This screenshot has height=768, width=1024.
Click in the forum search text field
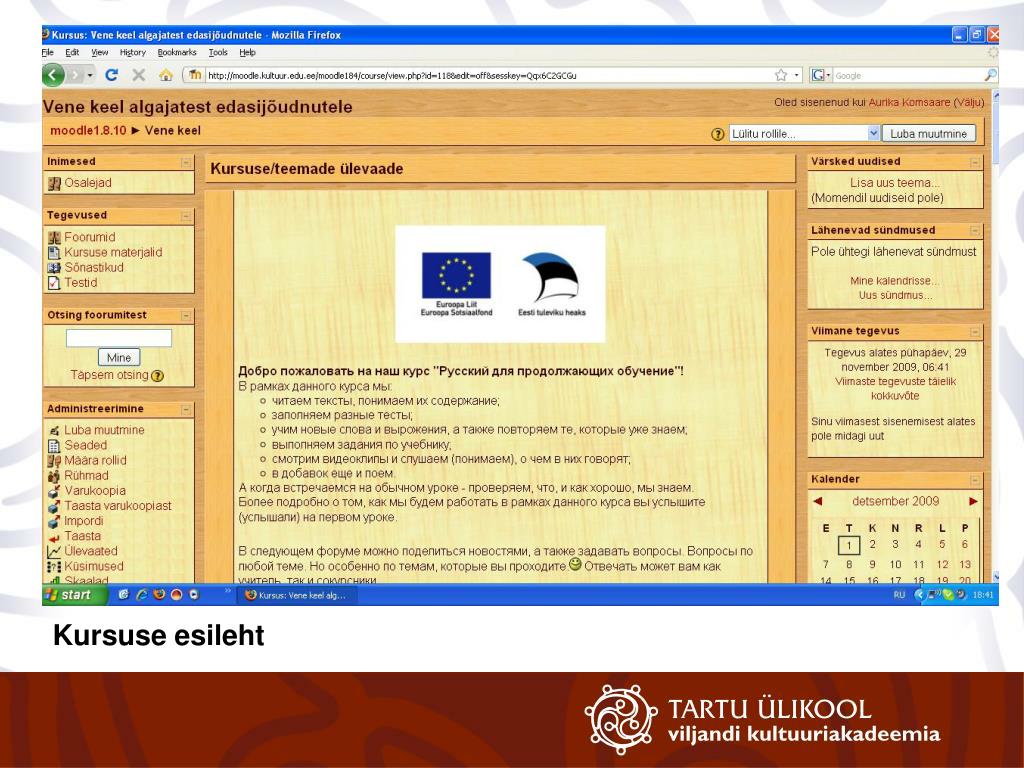tap(119, 338)
